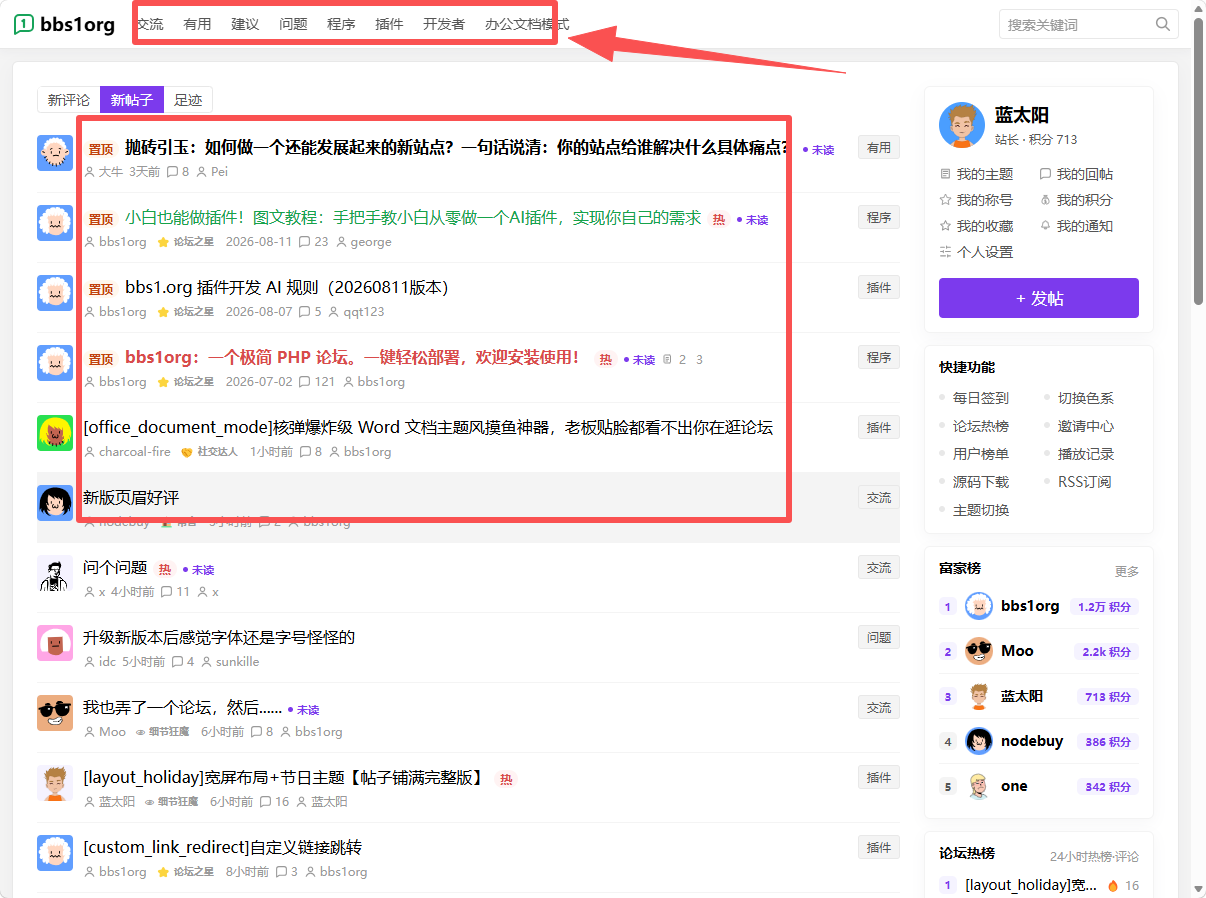Click 交流 tag on 新版页眉好评 row
Screen dimensions: 1206x898
tap(879, 497)
